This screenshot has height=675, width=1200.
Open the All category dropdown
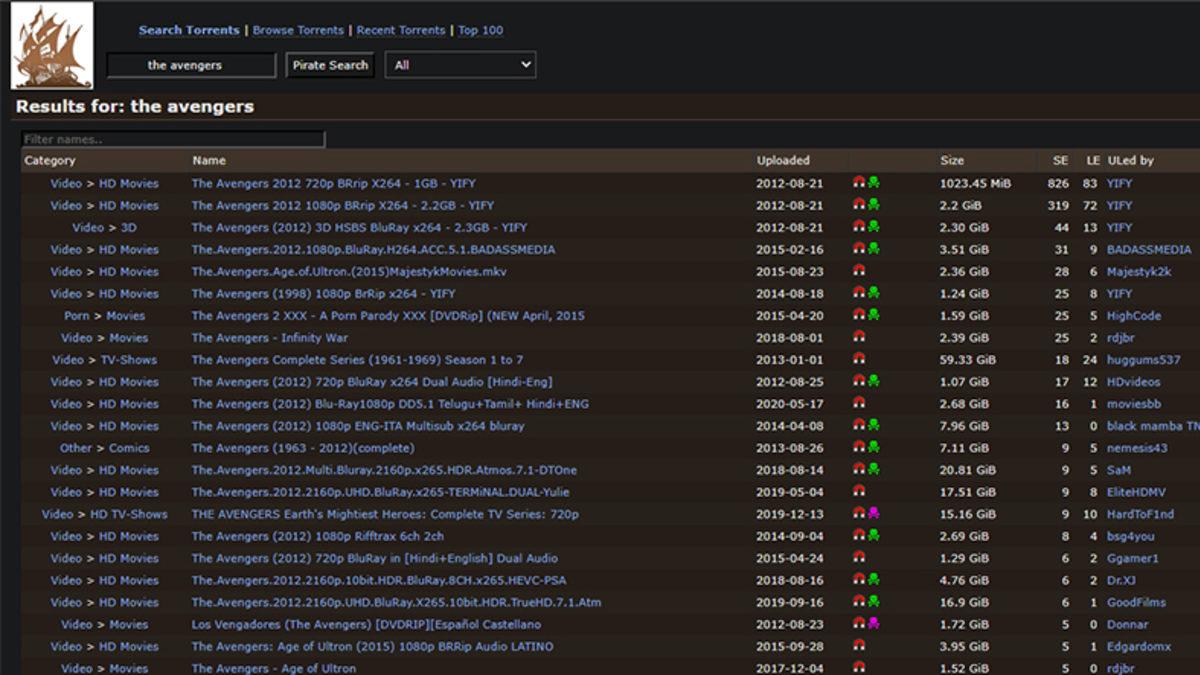[460, 65]
